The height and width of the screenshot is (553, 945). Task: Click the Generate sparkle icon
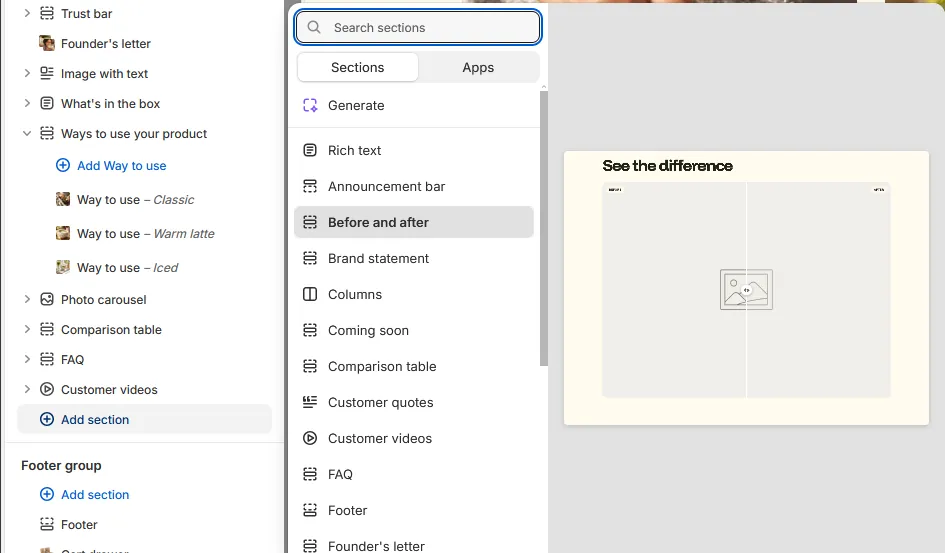(x=310, y=105)
